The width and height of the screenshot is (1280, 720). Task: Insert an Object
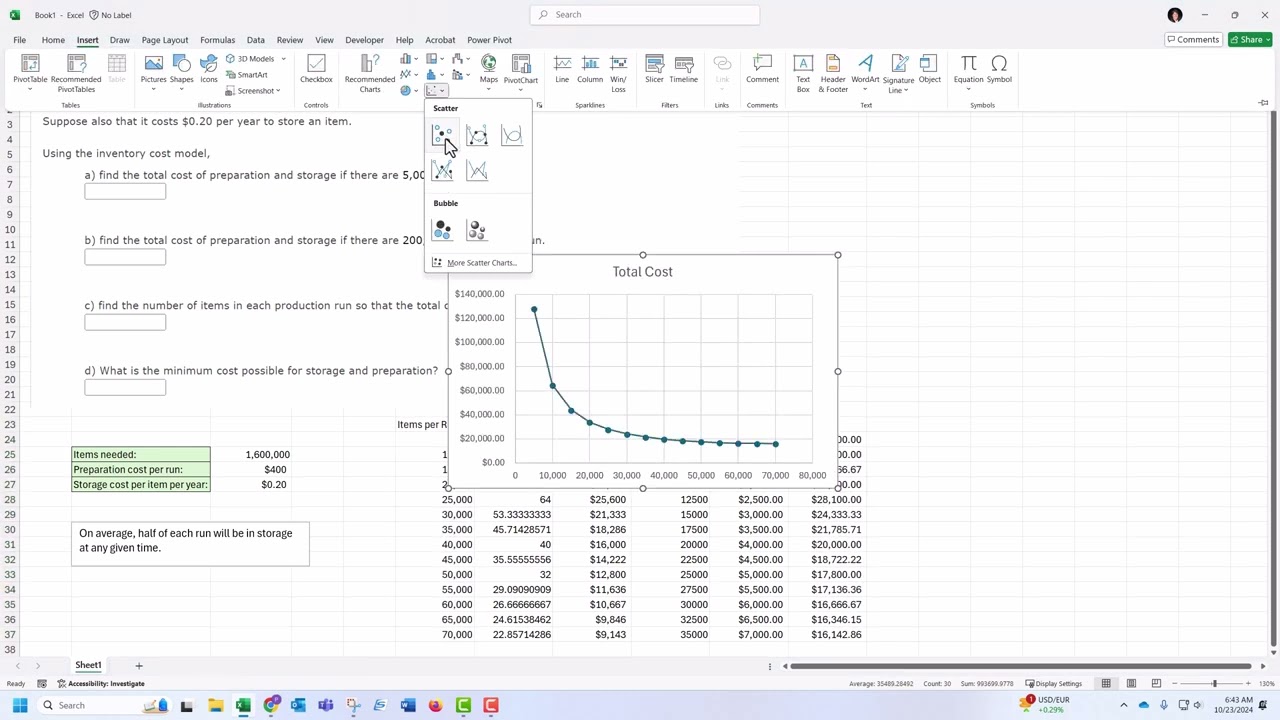click(x=929, y=70)
